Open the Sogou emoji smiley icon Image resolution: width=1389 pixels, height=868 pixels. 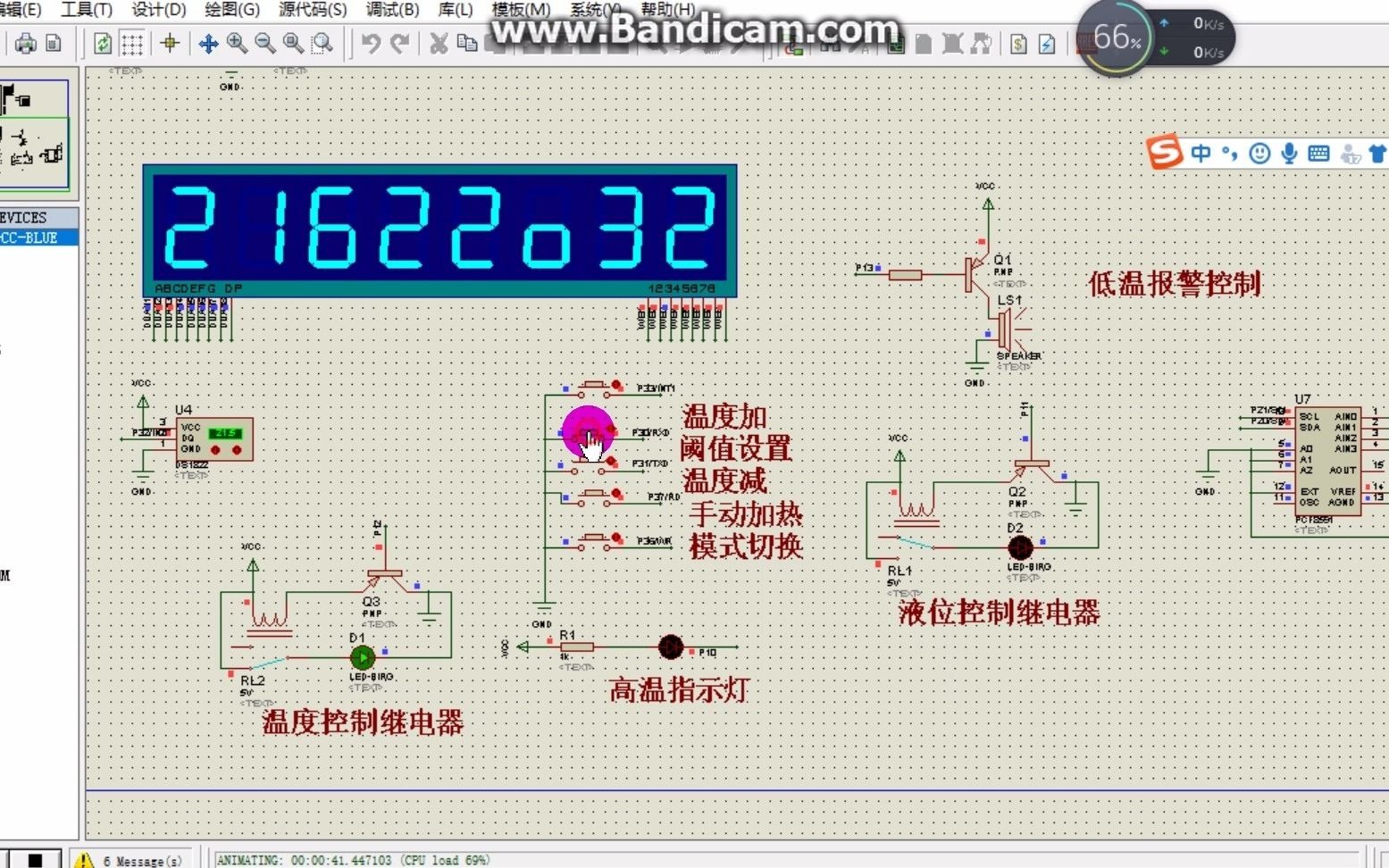click(1259, 154)
